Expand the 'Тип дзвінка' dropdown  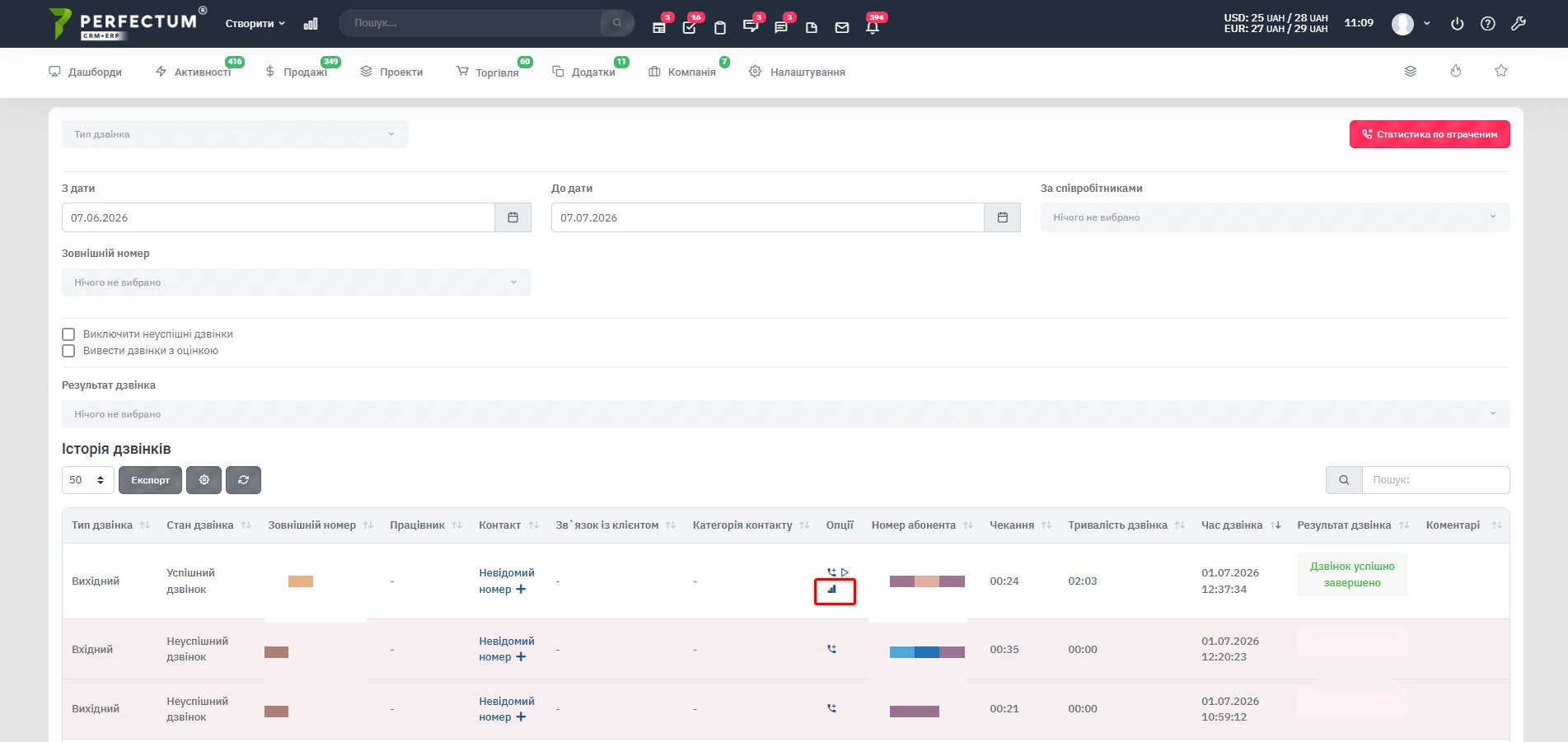coord(235,134)
